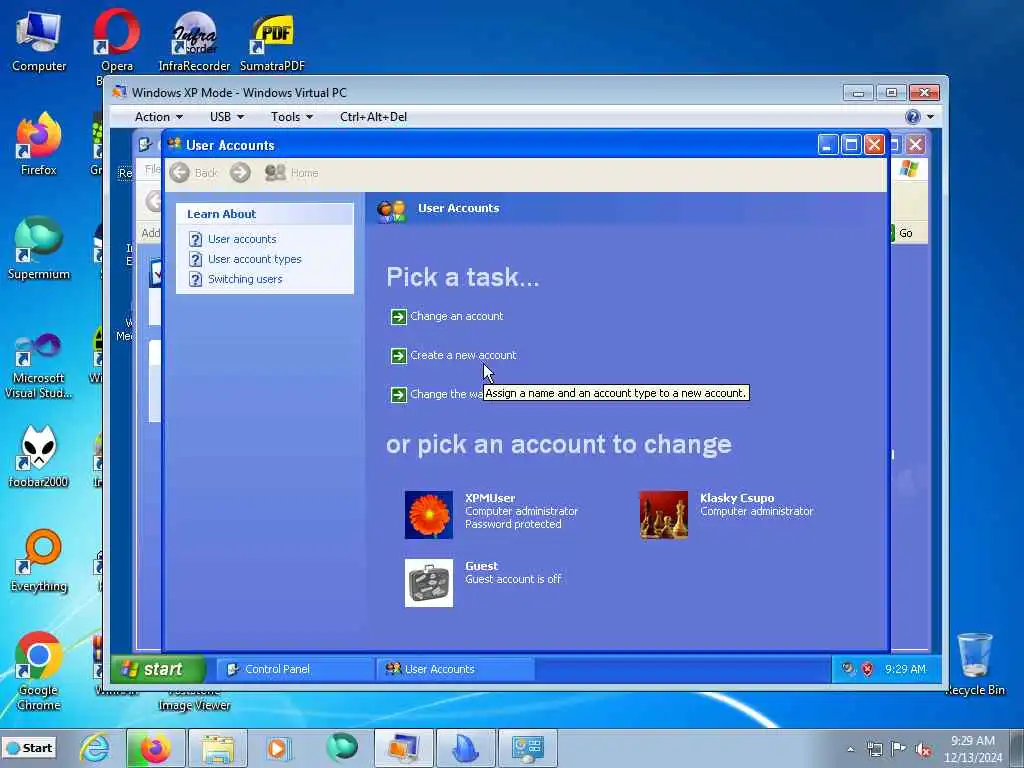Open Switching users help topic
This screenshot has width=1024, height=768.
tap(245, 279)
